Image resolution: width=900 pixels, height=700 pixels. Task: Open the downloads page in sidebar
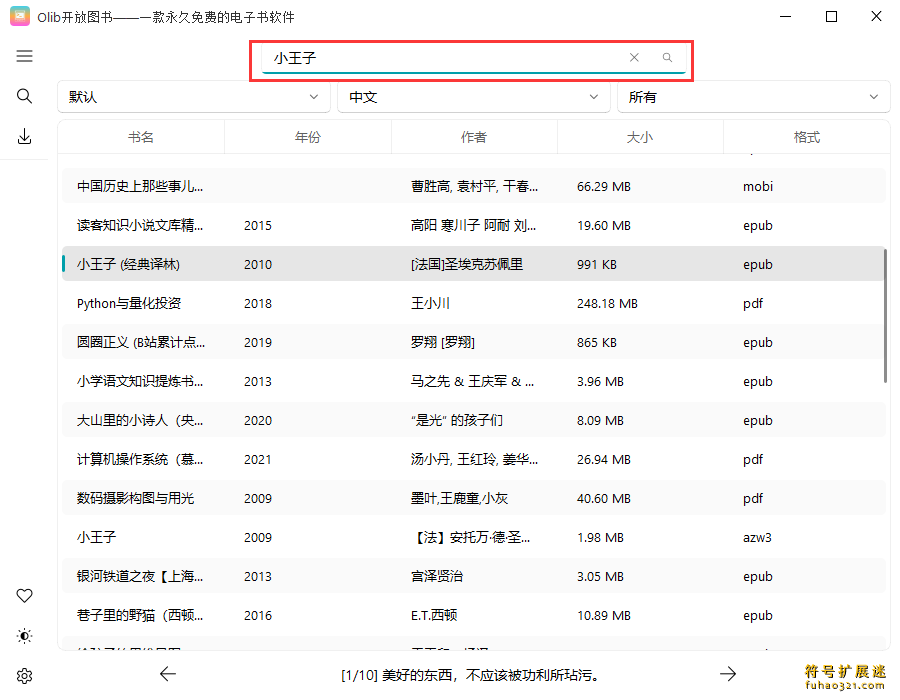tap(25, 137)
